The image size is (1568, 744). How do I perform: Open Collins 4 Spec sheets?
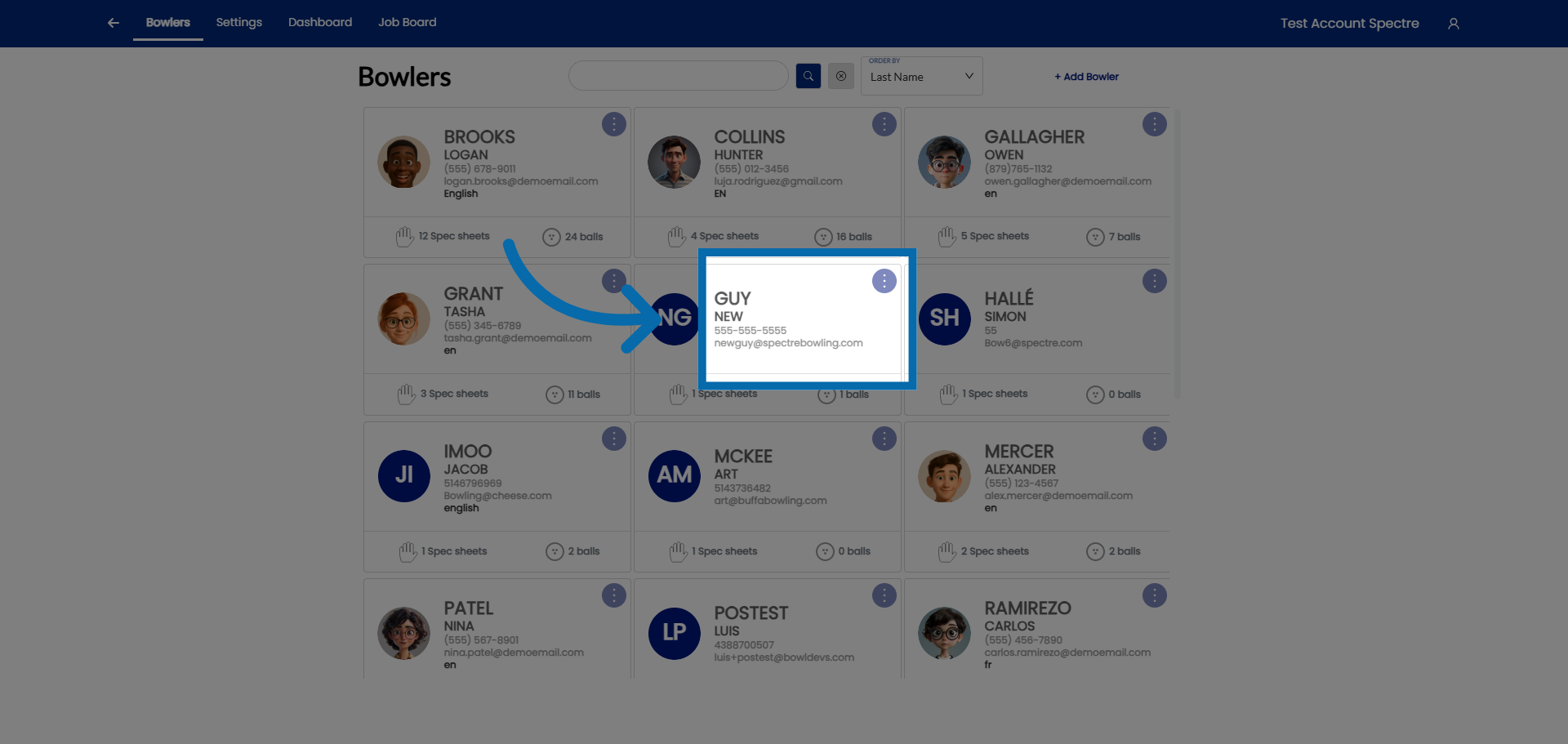pyautogui.click(x=714, y=237)
